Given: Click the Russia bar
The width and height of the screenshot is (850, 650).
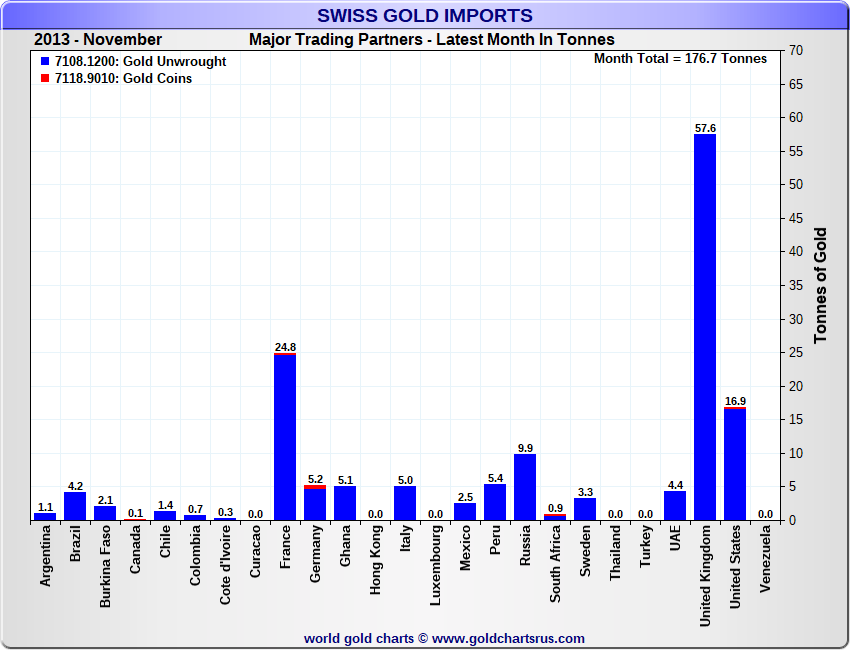Looking at the screenshot, I should tap(525, 487).
